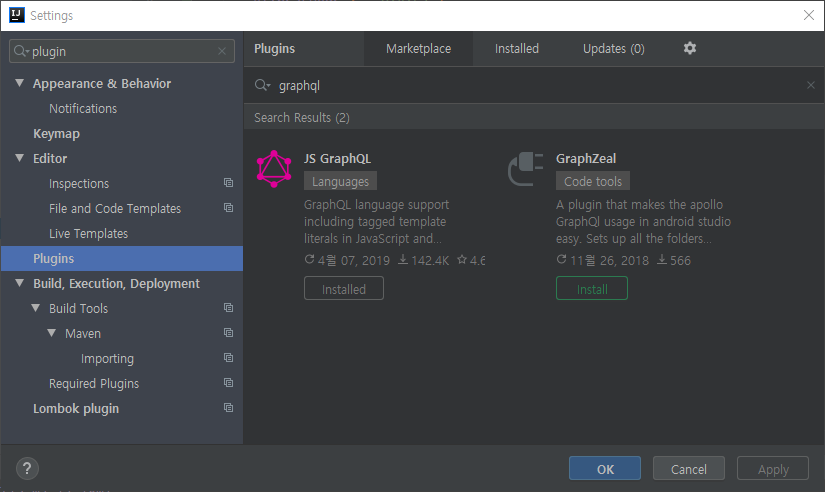Click the GraphZeal description text

click(x=643, y=222)
